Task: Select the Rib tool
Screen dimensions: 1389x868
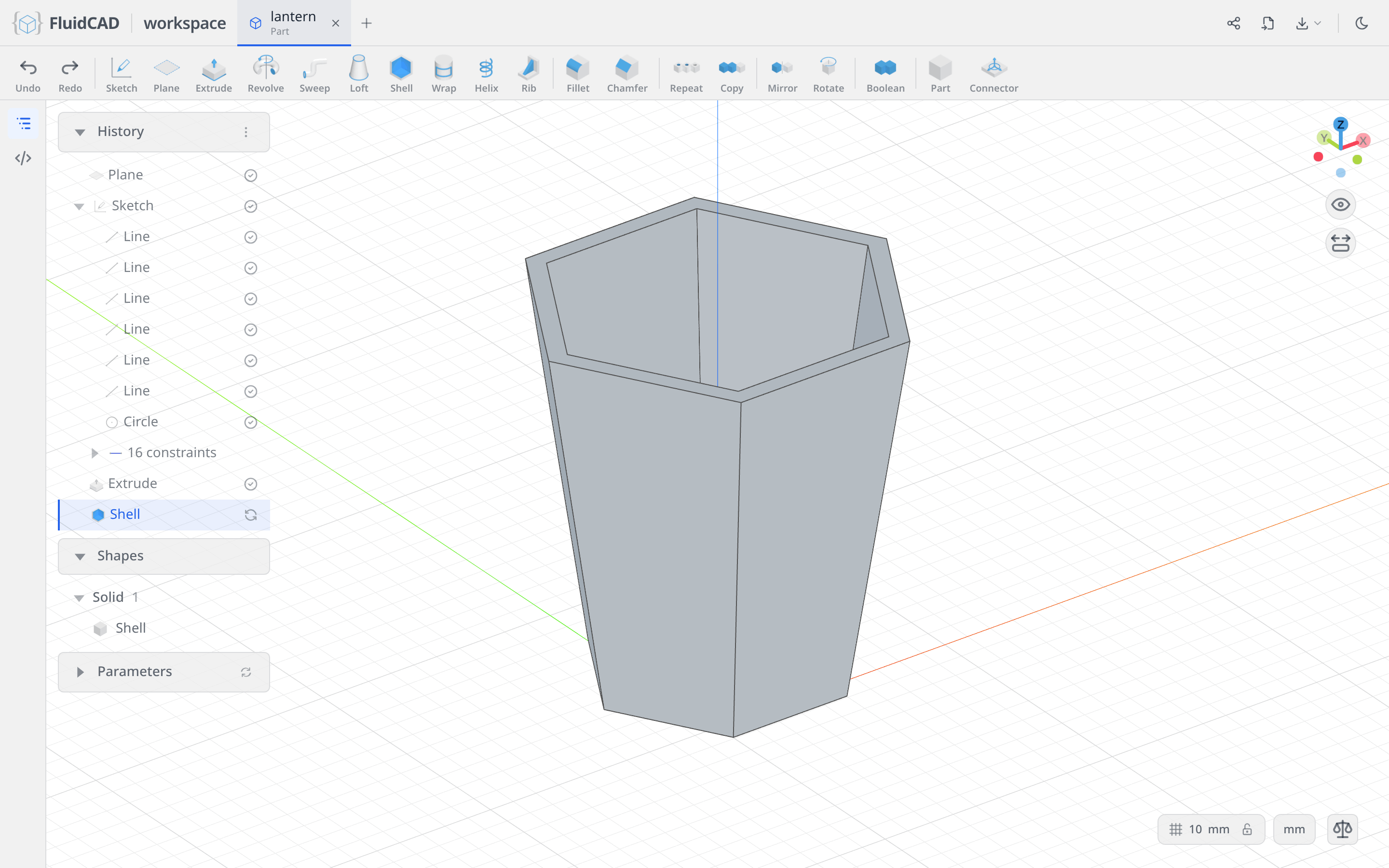Action: pos(529,74)
